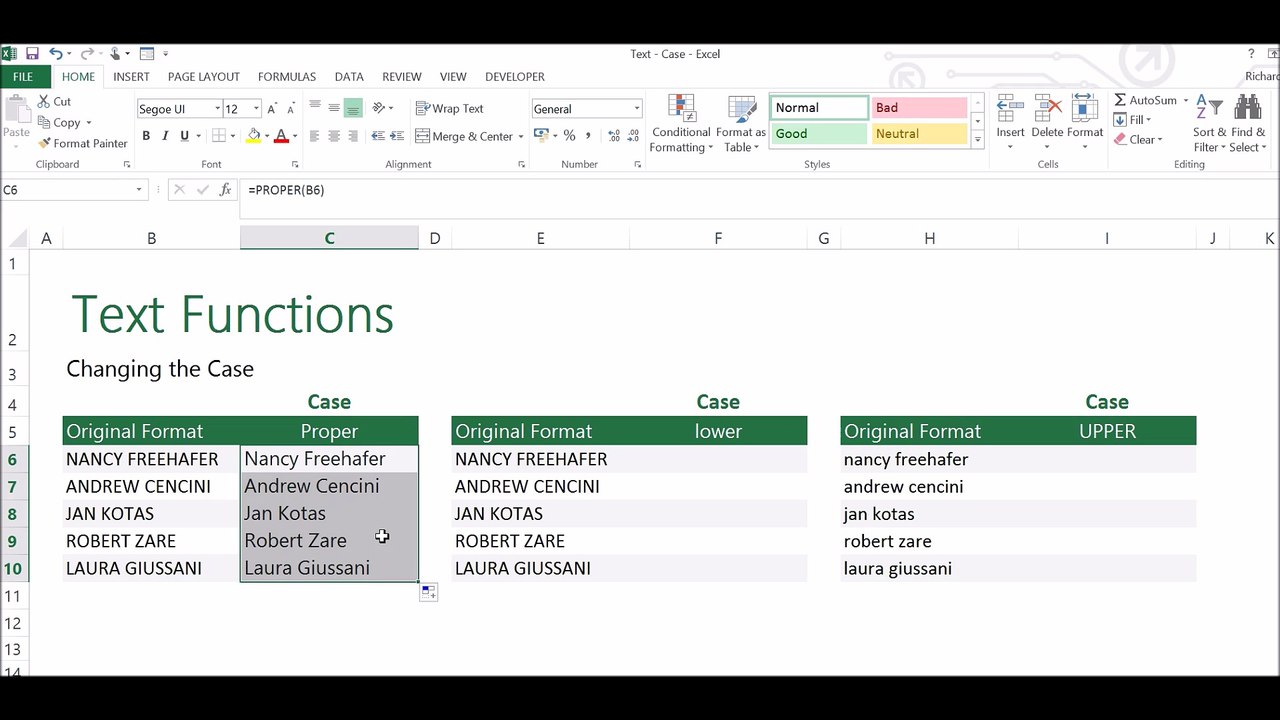Save the workbook from quick access toolbar
Image resolution: width=1280 pixels, height=720 pixels.
[x=32, y=54]
